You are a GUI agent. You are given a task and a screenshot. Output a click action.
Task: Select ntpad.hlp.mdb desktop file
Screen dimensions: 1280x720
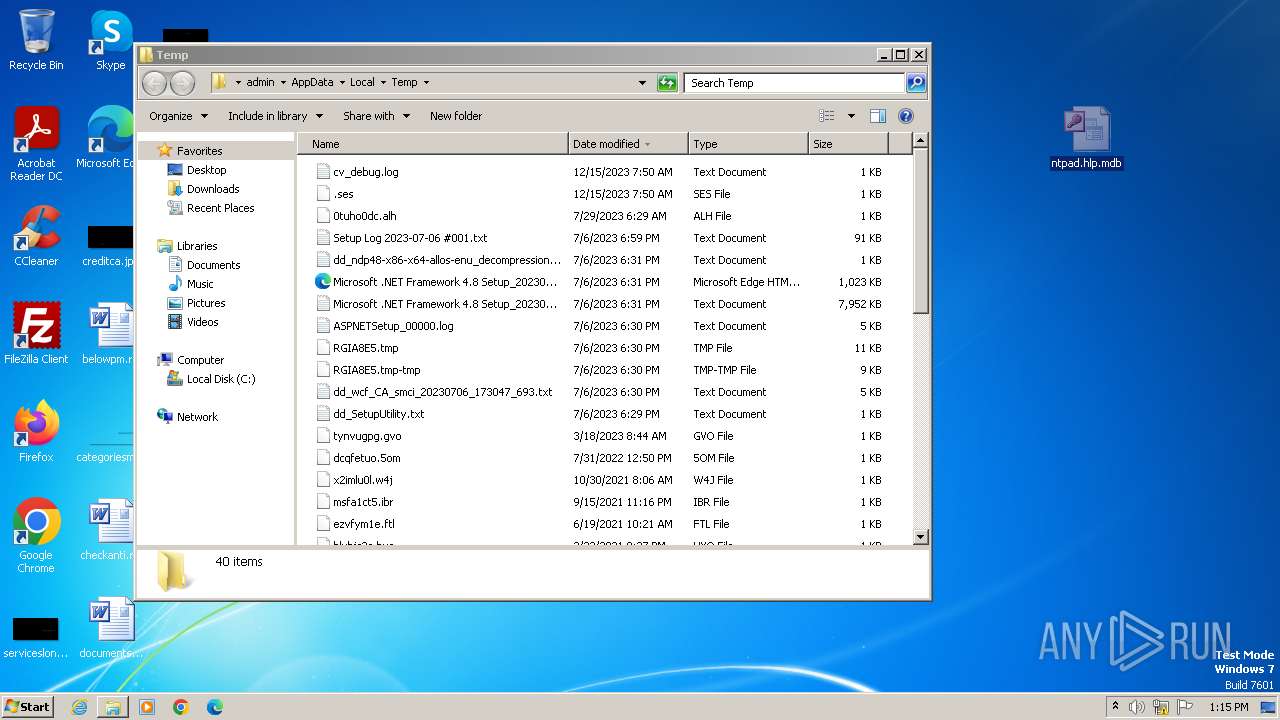1086,138
